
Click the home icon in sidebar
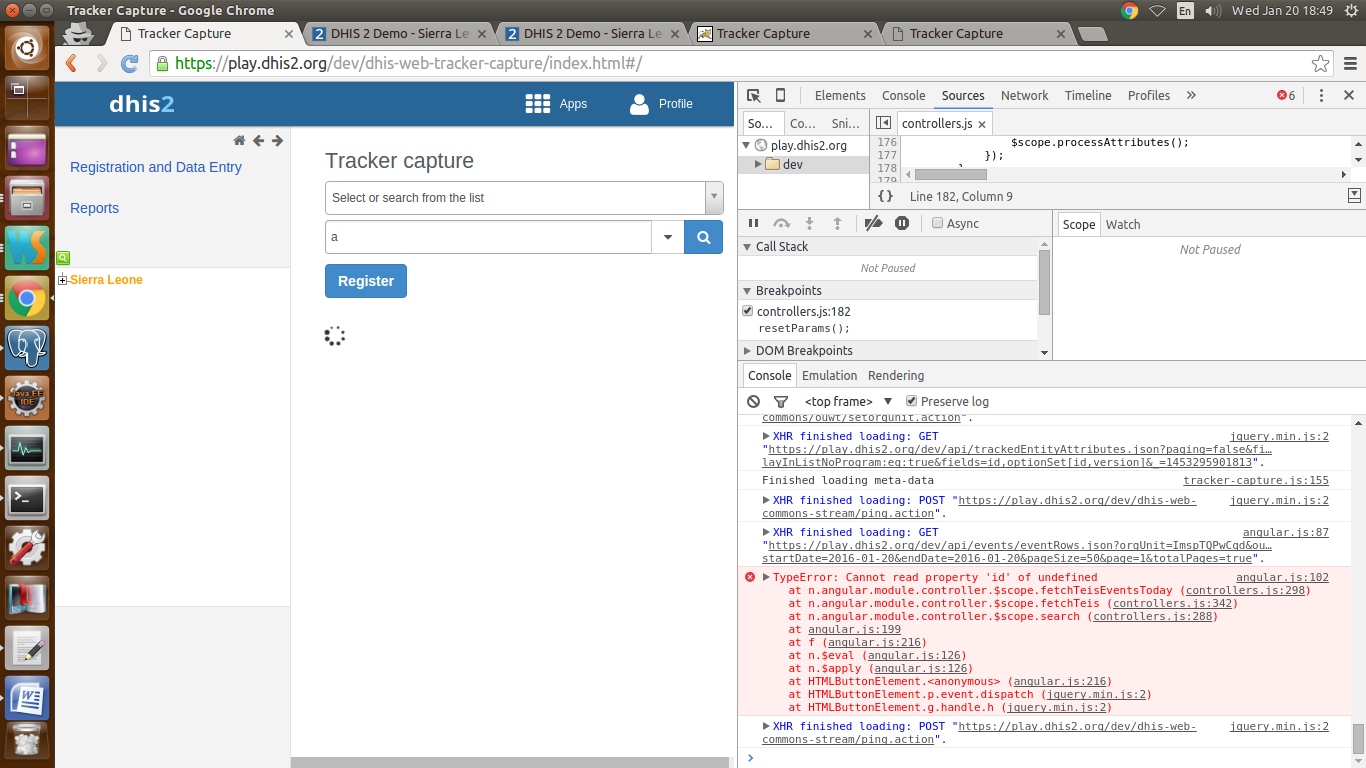[239, 141]
